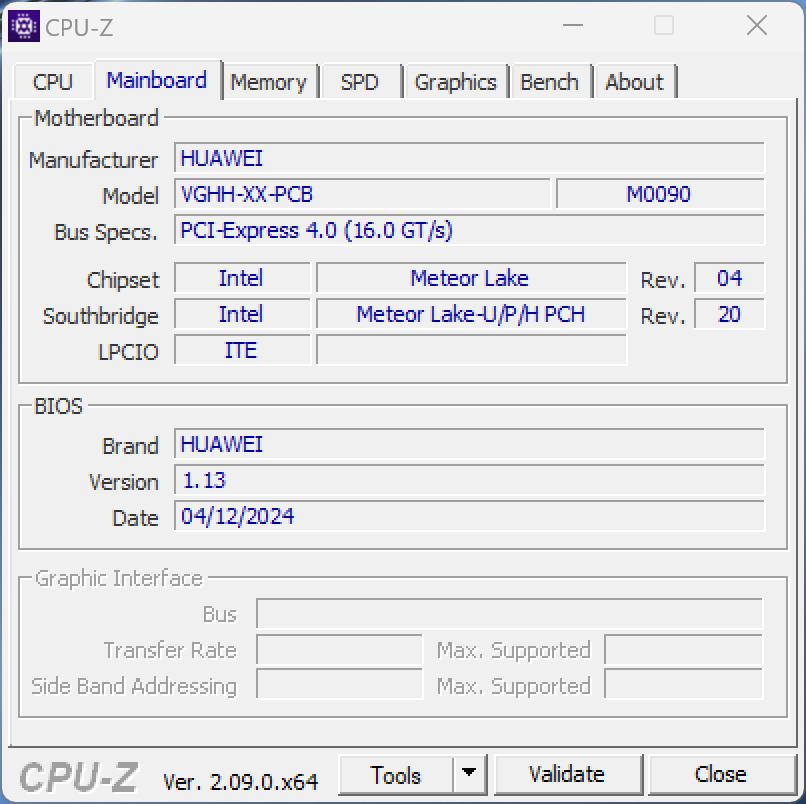Click the Validate button
Image resolution: width=806 pixels, height=804 pixels.
pyautogui.click(x=567, y=775)
